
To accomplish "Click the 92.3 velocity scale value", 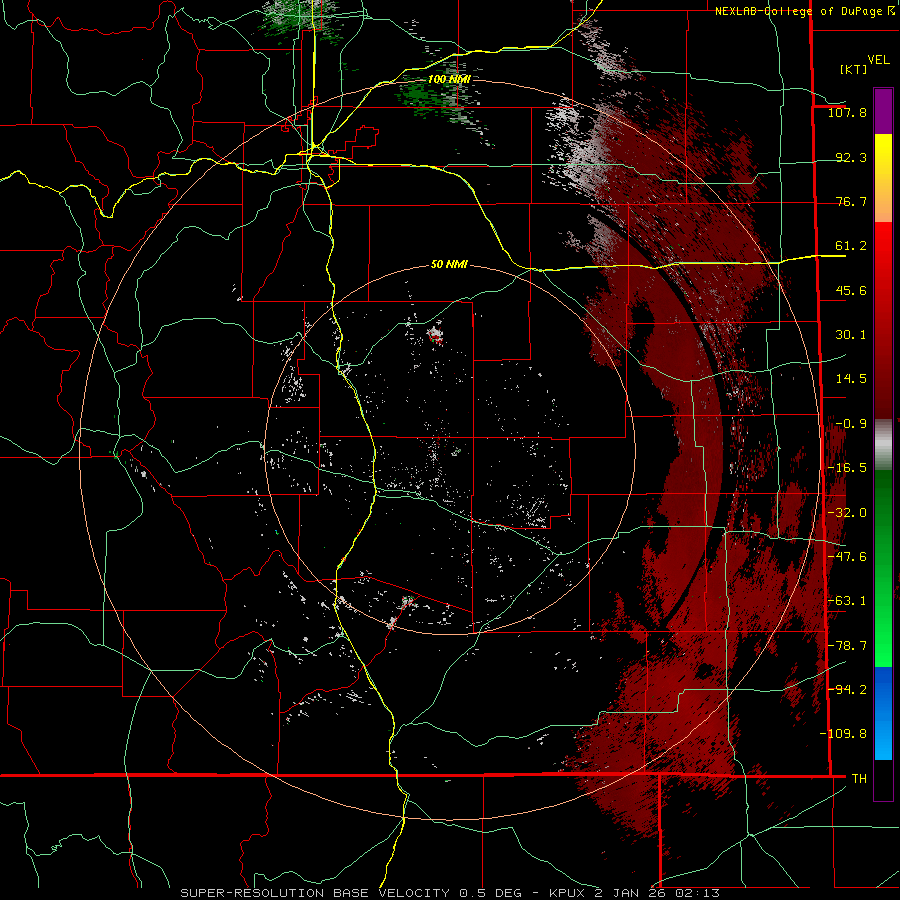I will point(851,157).
